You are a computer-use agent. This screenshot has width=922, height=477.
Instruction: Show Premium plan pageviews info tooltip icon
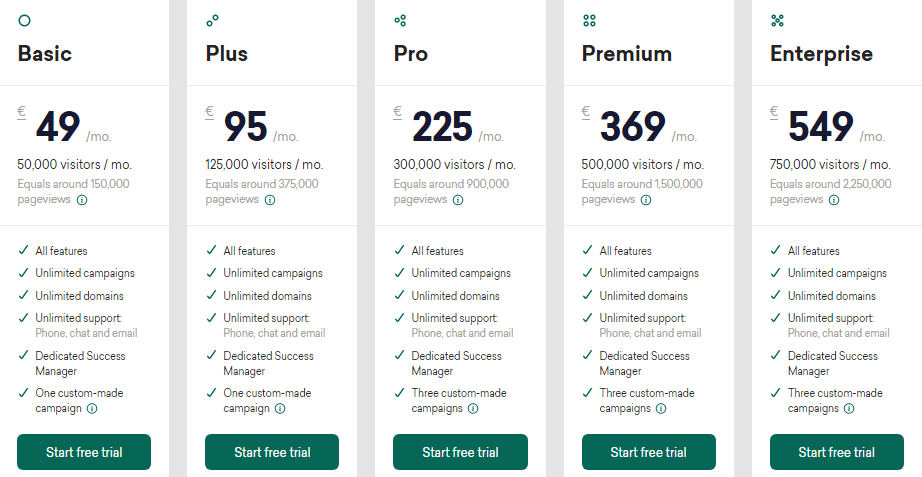pyautogui.click(x=646, y=200)
